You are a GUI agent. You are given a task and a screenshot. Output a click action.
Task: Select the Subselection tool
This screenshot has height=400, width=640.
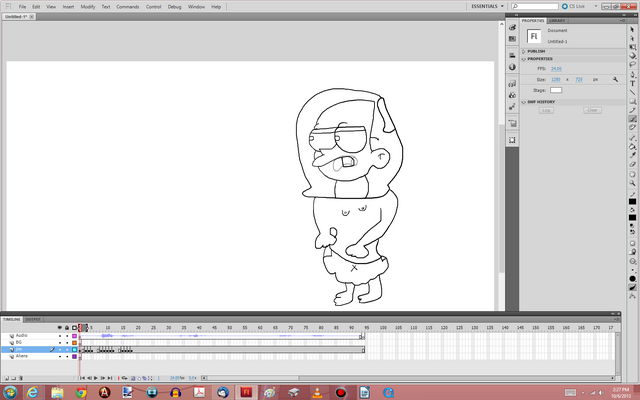coord(633,38)
